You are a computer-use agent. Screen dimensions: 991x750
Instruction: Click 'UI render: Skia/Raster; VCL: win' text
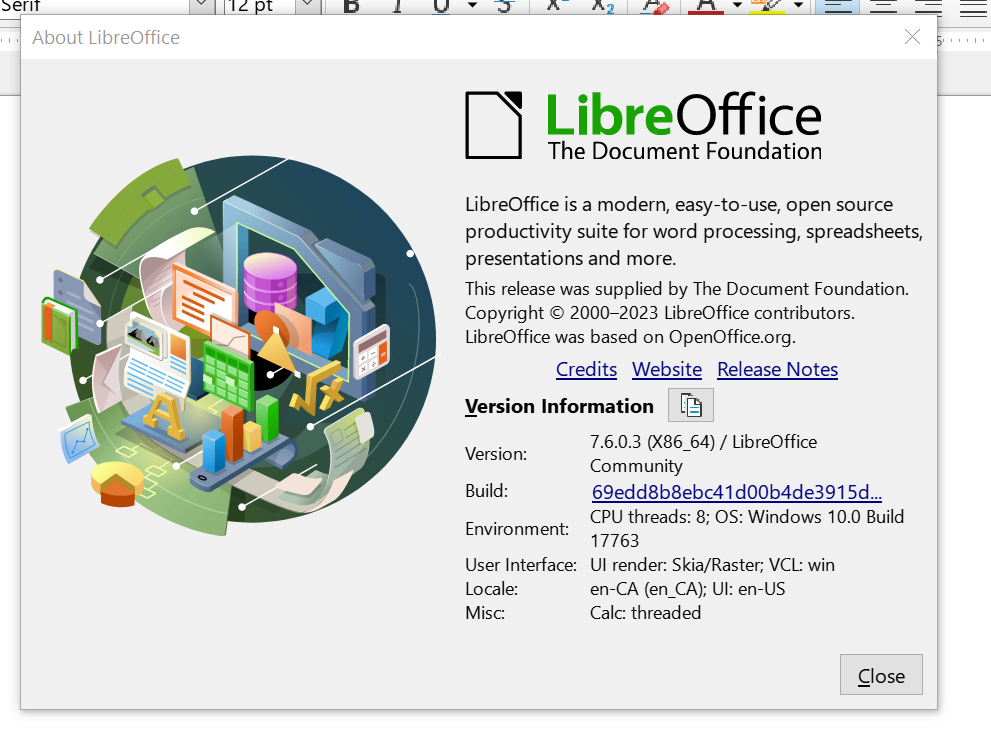tap(712, 564)
